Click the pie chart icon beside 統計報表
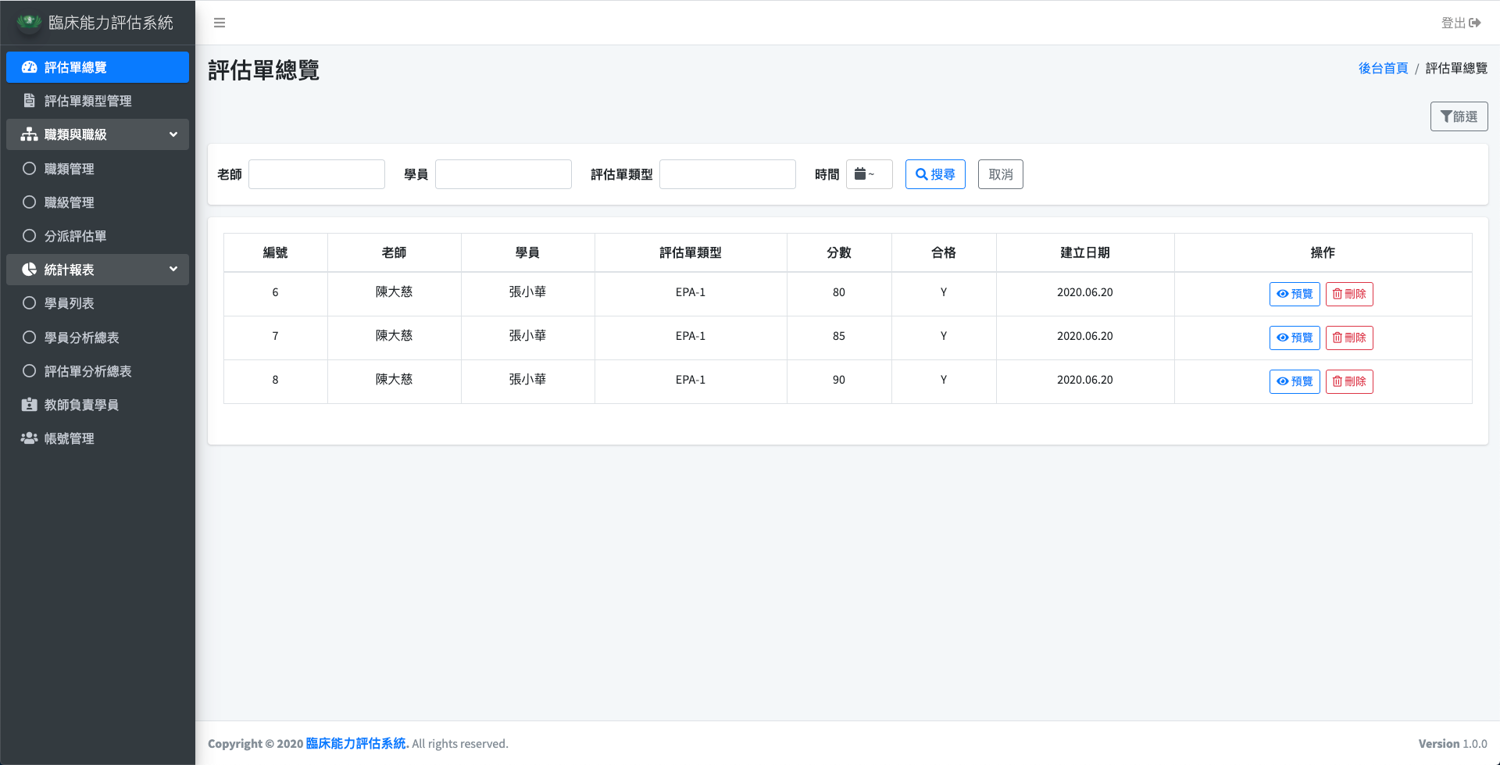 tap(29, 269)
